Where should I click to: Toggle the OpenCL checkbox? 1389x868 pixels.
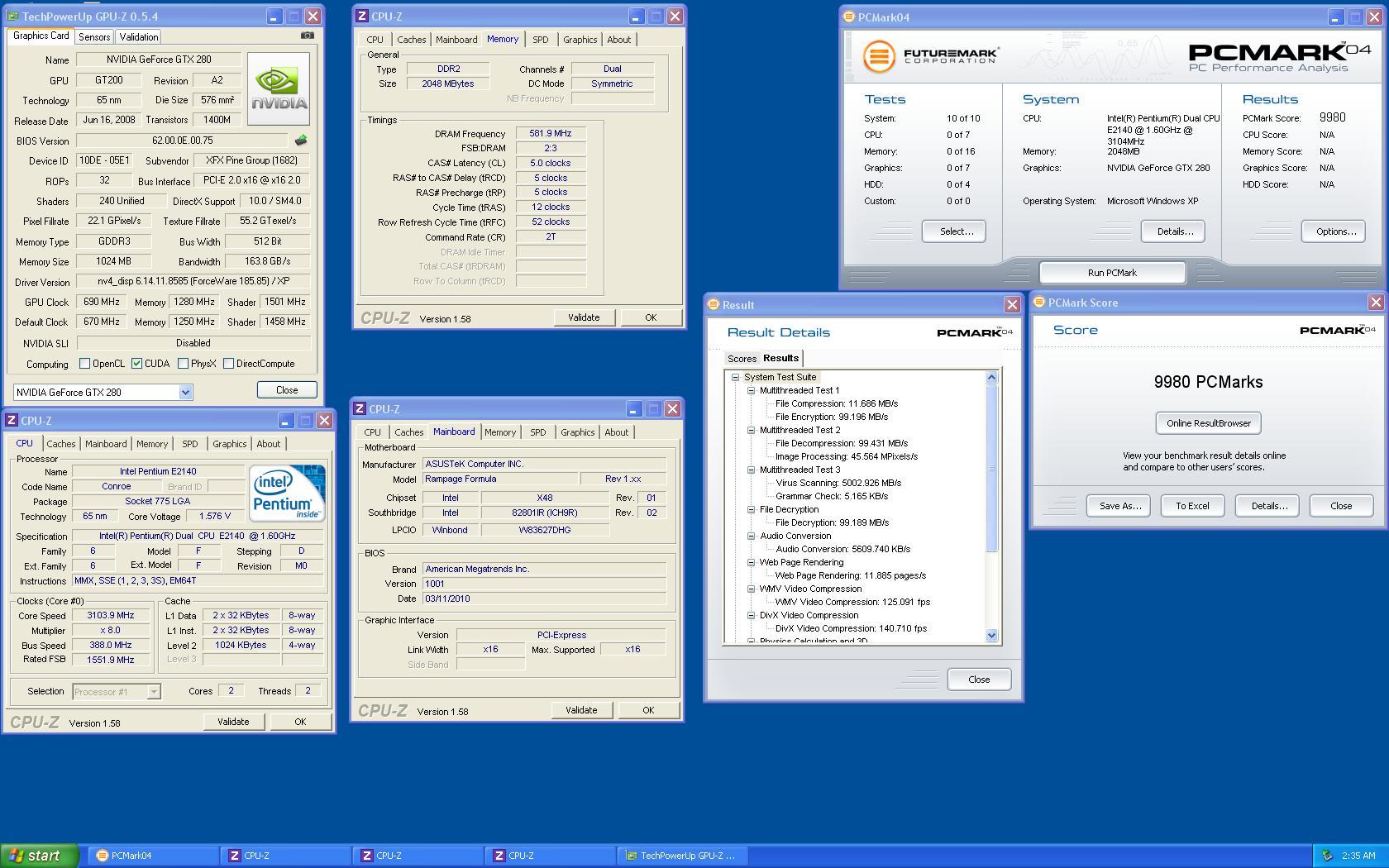point(84,364)
